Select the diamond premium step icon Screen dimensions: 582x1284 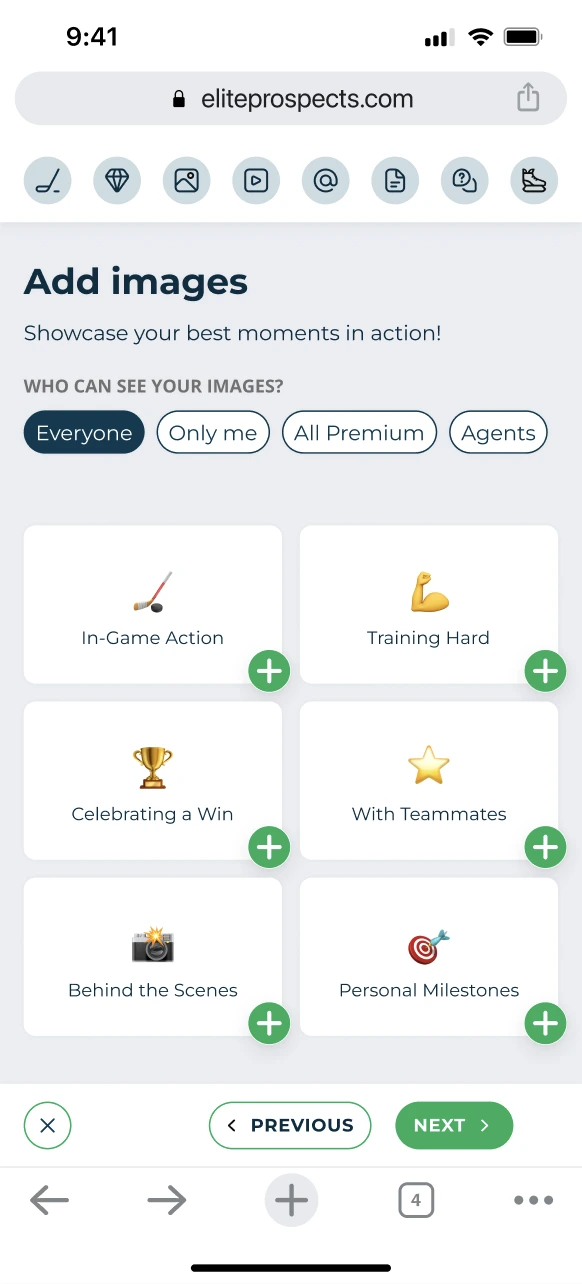pyautogui.click(x=117, y=181)
